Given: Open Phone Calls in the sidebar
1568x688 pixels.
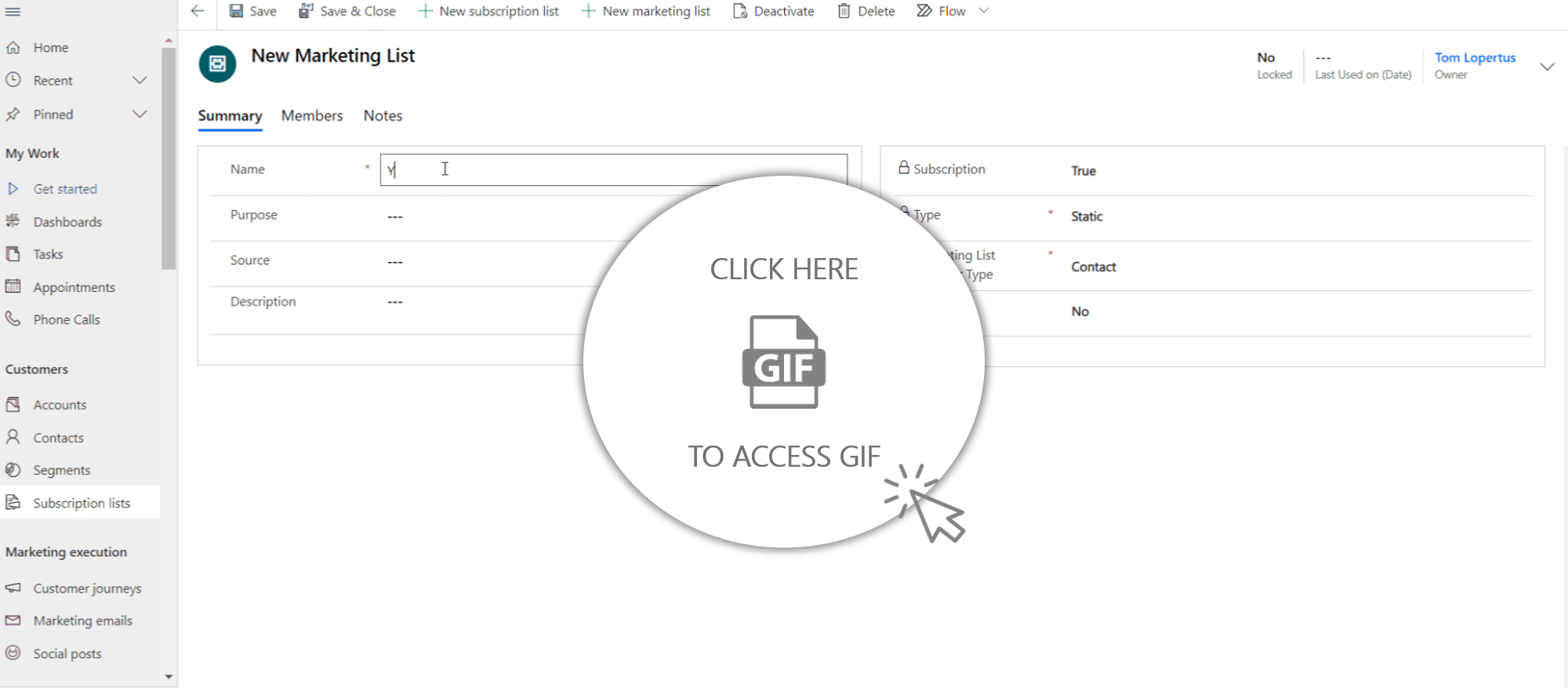Looking at the screenshot, I should 67,319.
